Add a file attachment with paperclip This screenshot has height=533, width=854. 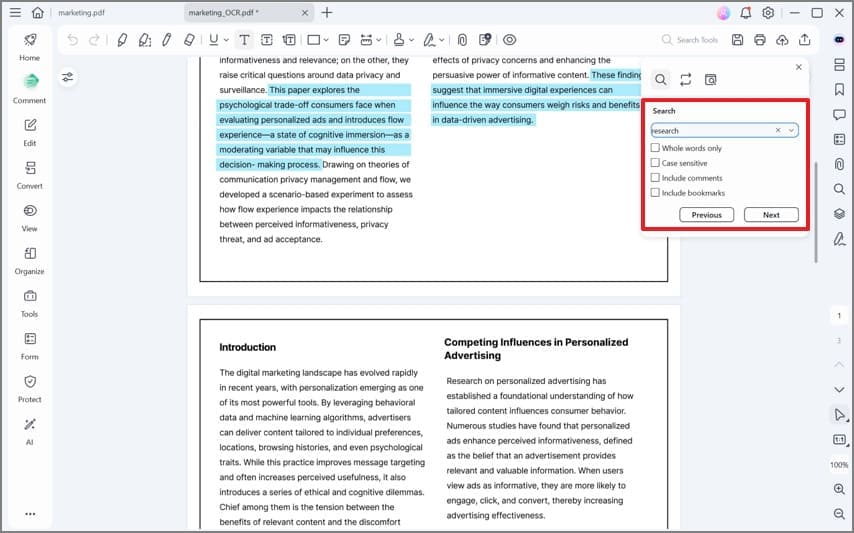point(462,40)
